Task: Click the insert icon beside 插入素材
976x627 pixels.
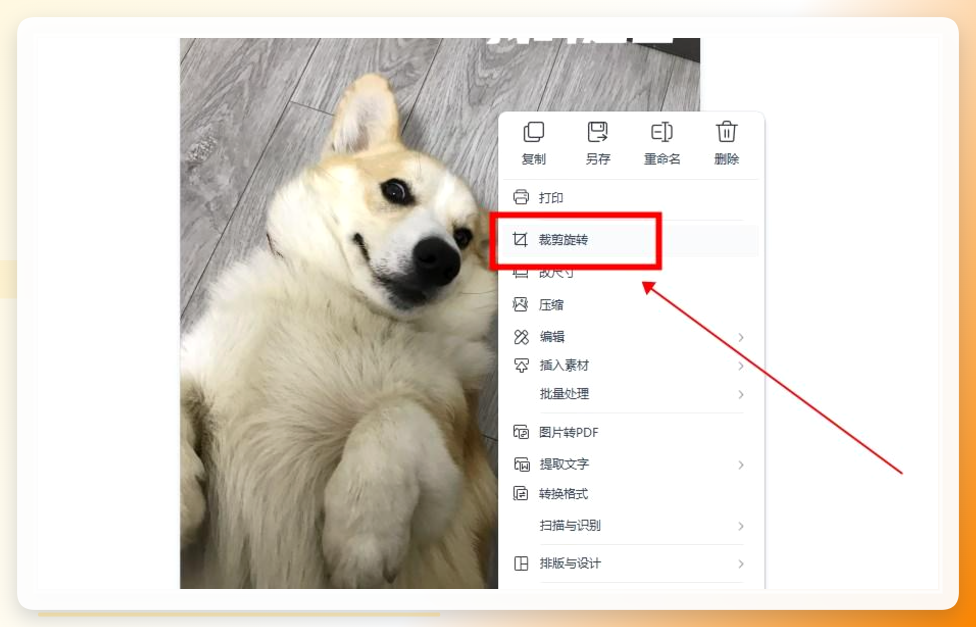Action: 520,365
